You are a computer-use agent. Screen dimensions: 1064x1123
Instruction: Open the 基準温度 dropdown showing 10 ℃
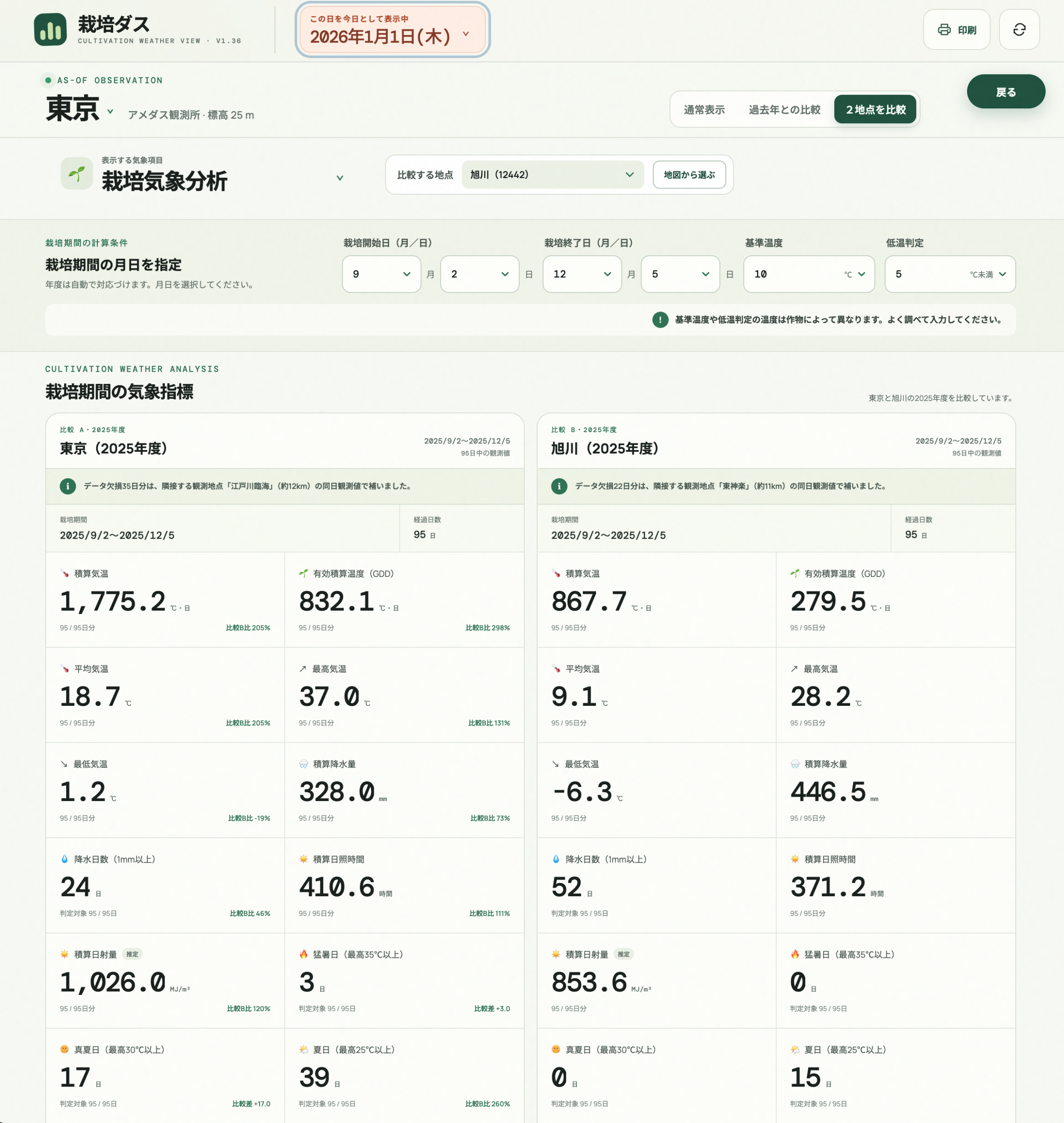[x=809, y=274]
